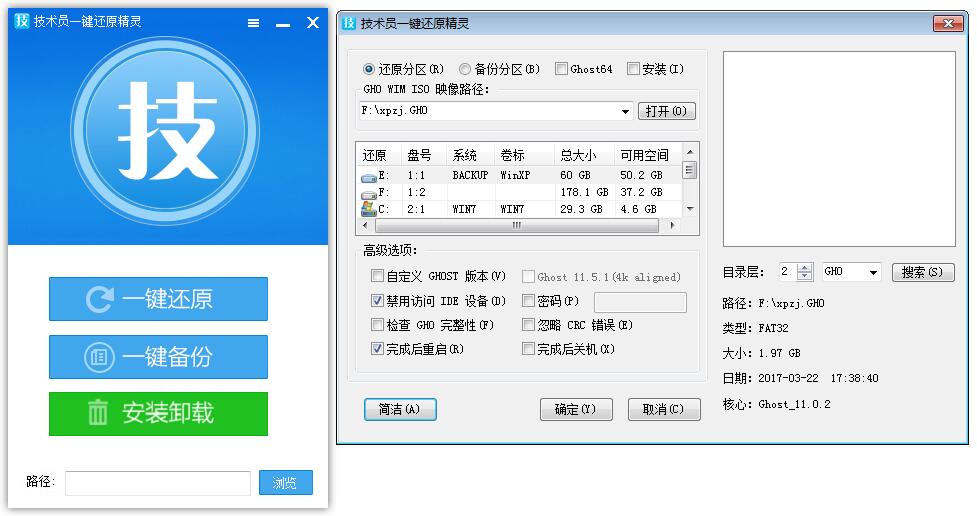977x516 pixels.
Task: Click the large 技 logo emblem
Action: 168,129
